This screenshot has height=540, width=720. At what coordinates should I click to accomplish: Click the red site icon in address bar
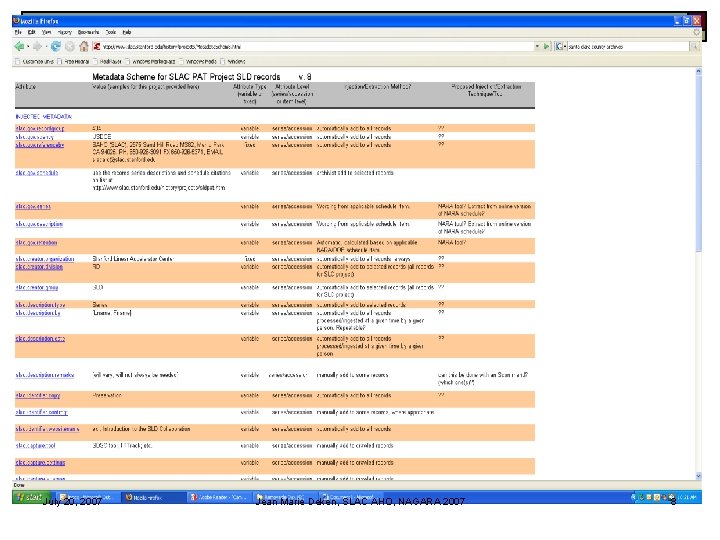click(97, 46)
